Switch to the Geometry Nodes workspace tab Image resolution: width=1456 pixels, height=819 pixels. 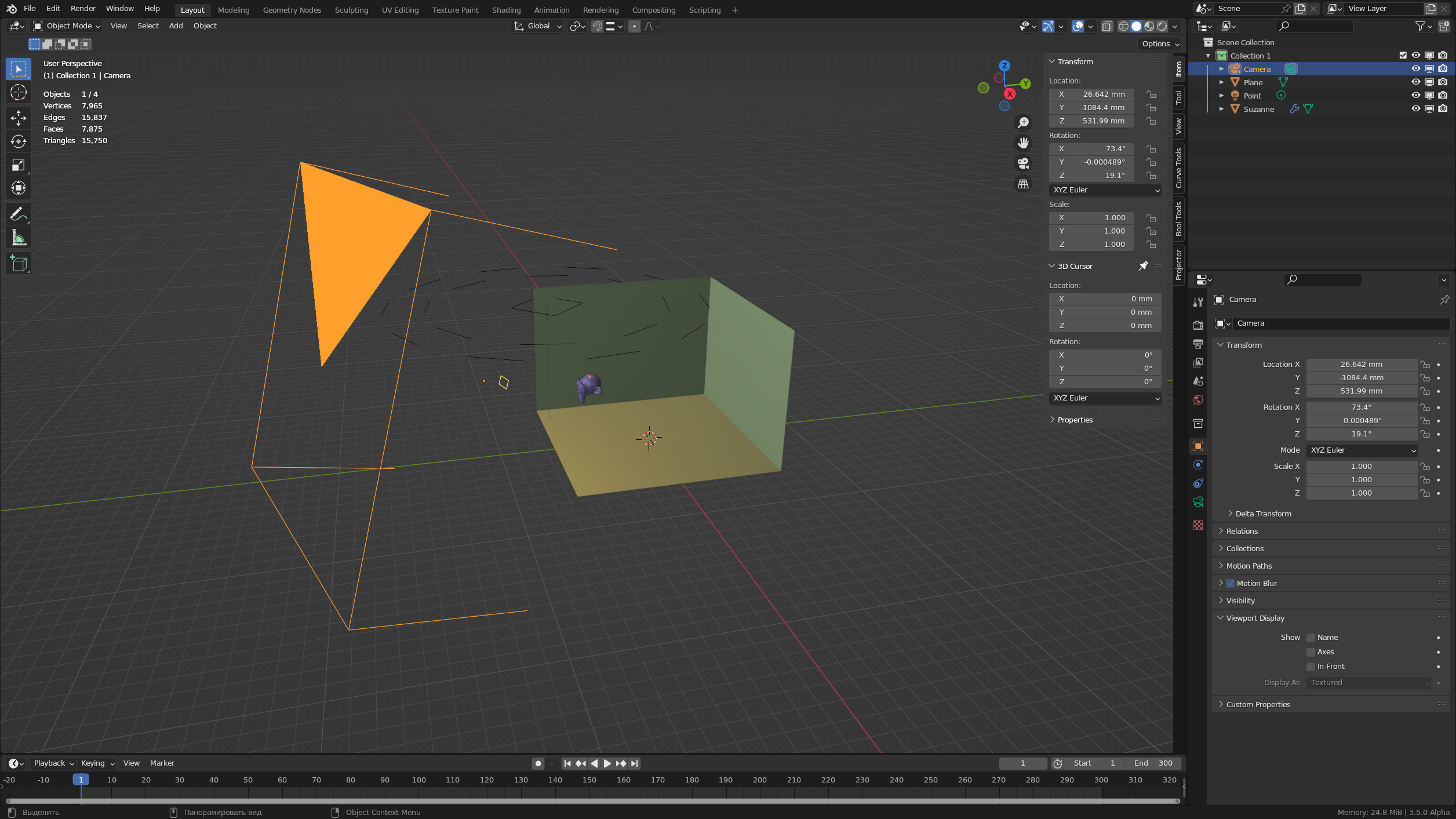coord(292,10)
